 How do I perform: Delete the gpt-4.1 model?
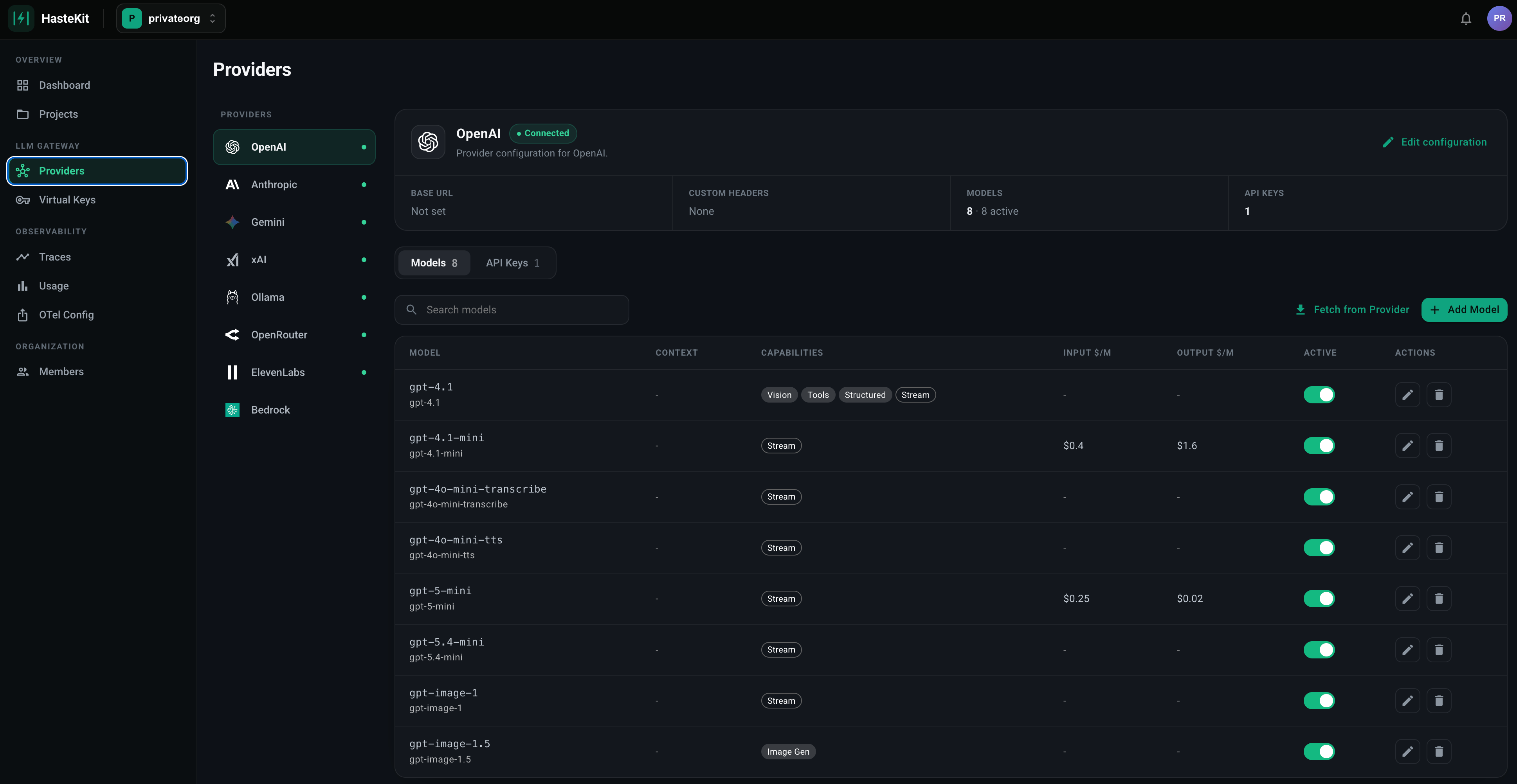point(1439,395)
